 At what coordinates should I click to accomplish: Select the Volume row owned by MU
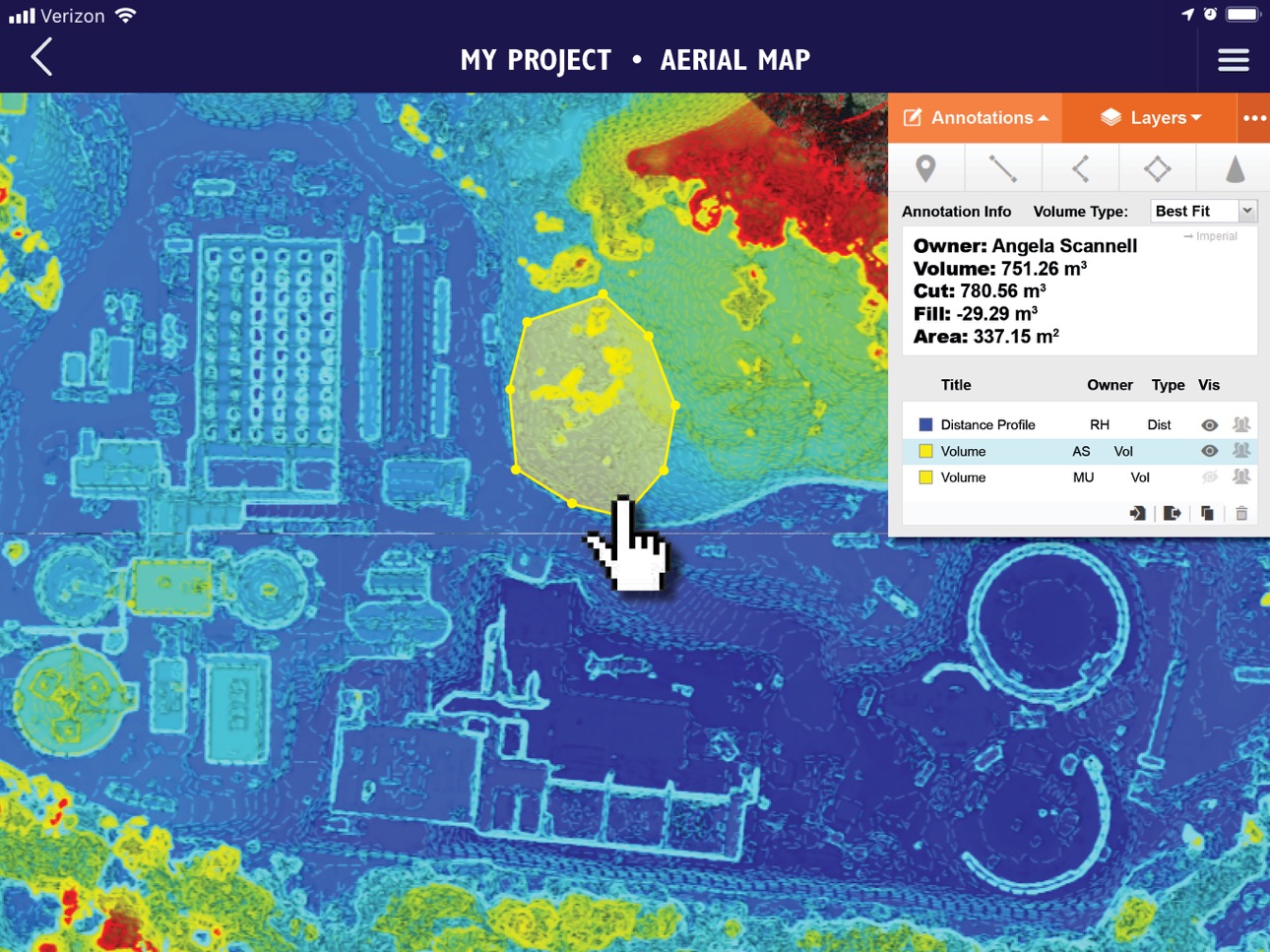point(1080,477)
